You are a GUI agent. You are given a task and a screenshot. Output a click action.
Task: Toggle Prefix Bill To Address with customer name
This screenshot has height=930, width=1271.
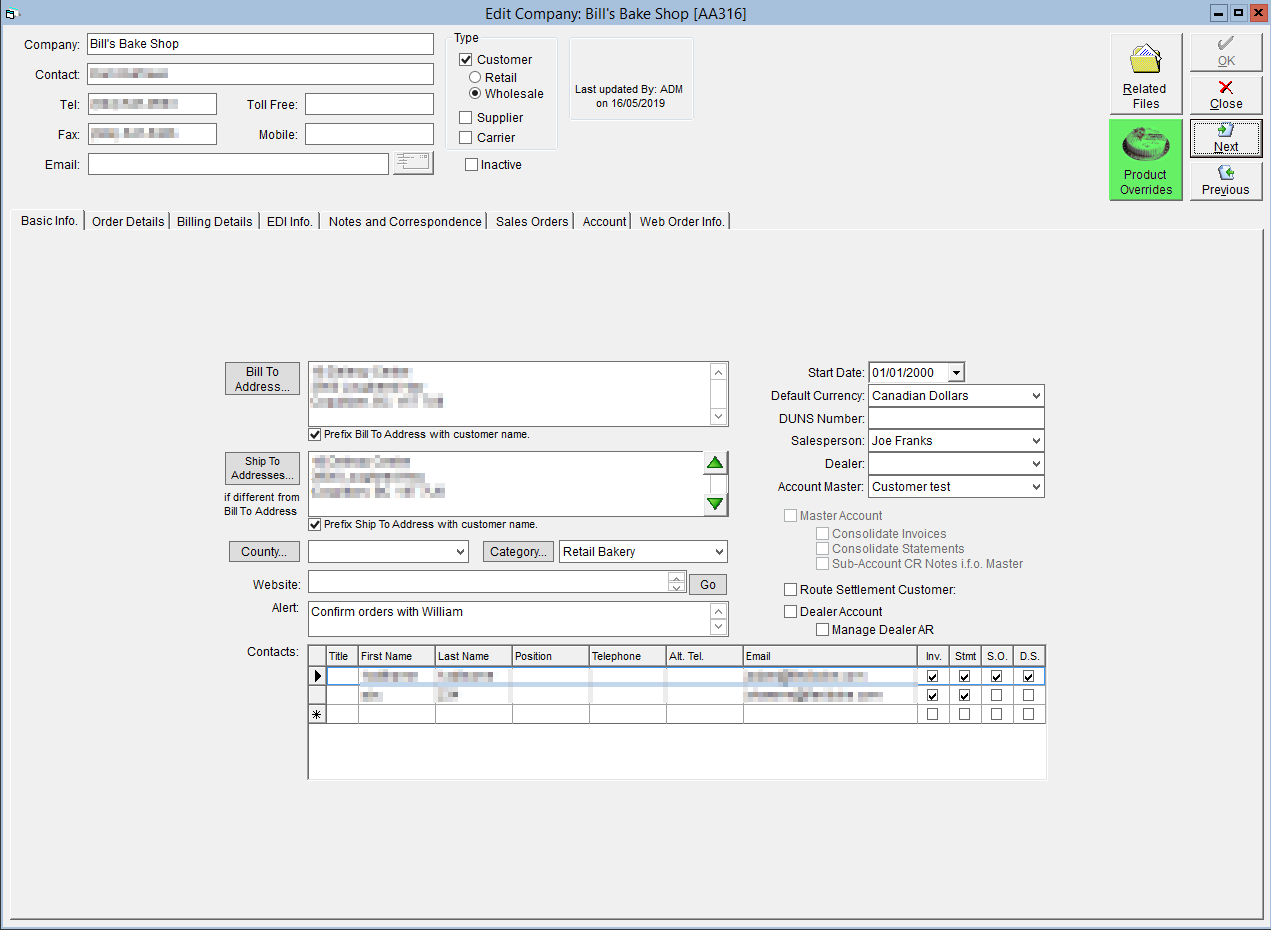[315, 435]
